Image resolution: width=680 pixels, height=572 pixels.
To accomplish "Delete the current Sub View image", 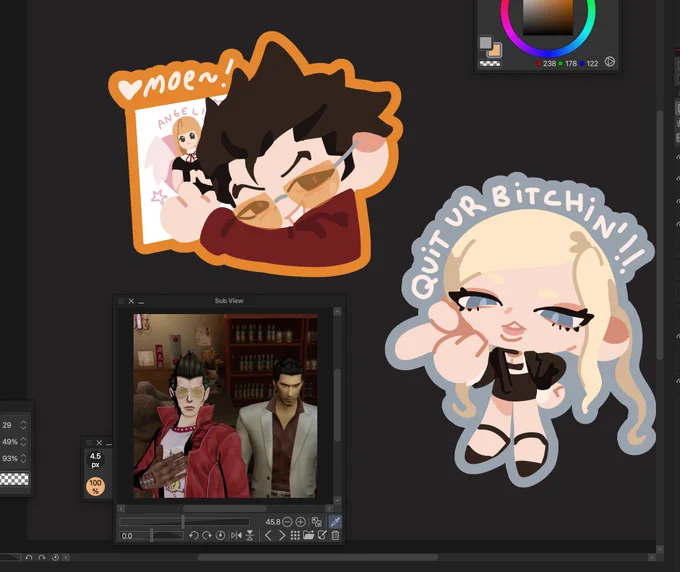I will pos(335,536).
